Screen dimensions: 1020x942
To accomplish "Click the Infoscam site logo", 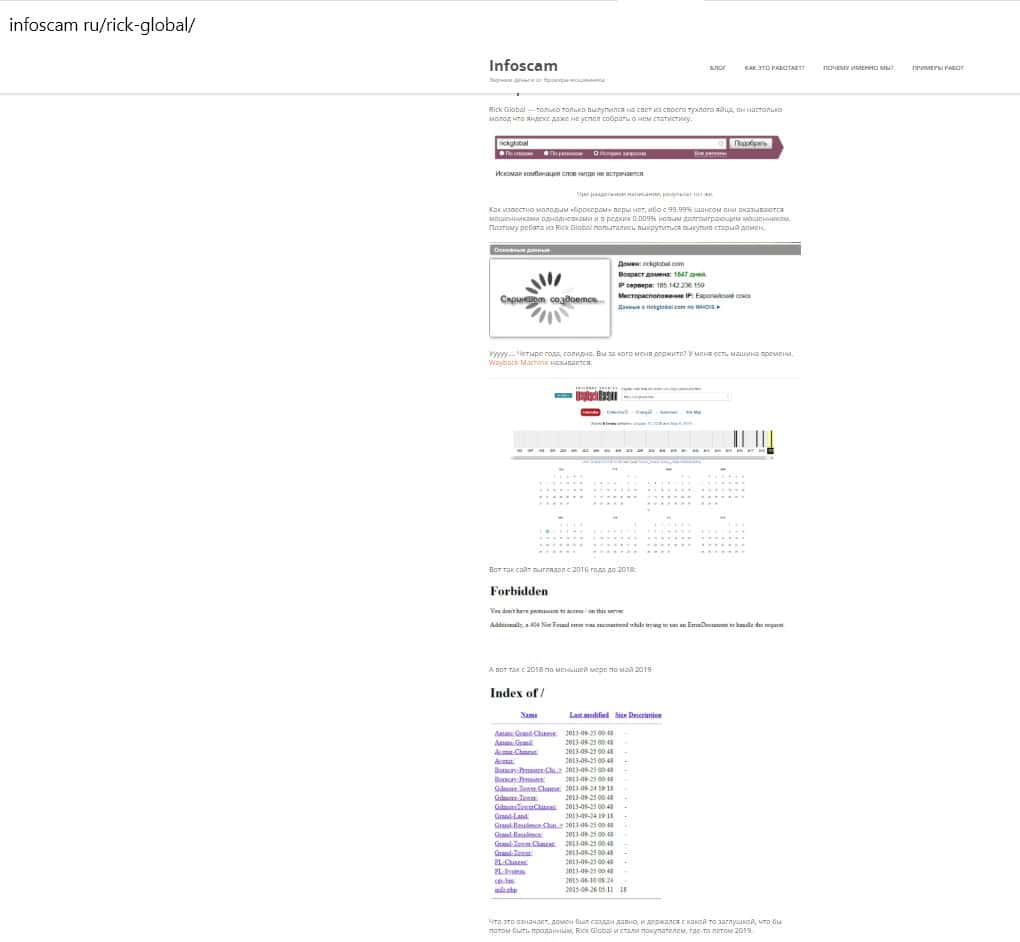I will [523, 66].
